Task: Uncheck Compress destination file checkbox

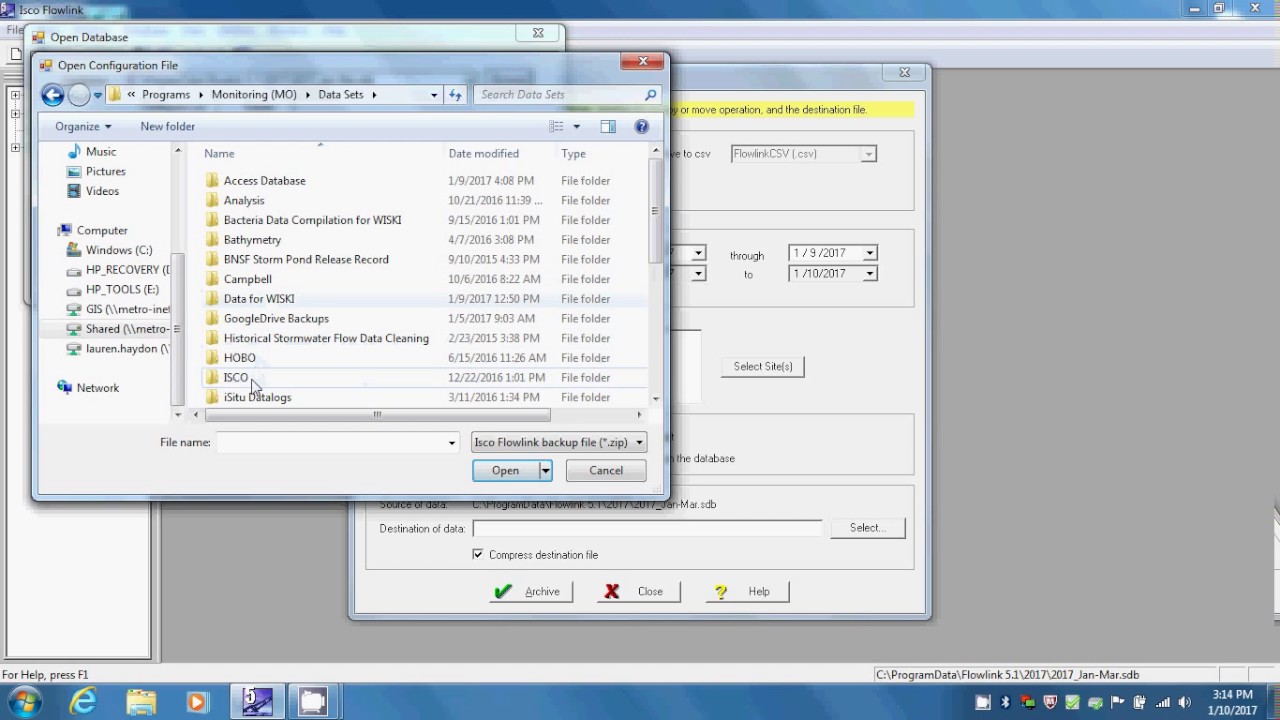Action: coord(478,555)
